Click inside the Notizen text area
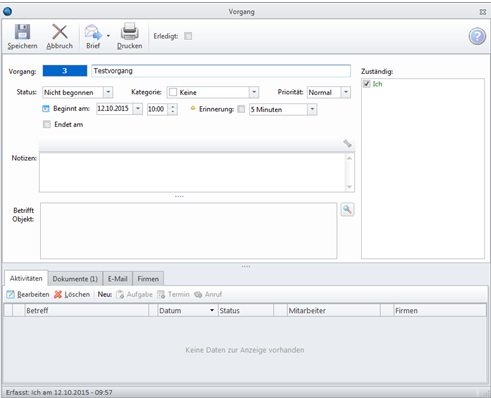 [192, 172]
